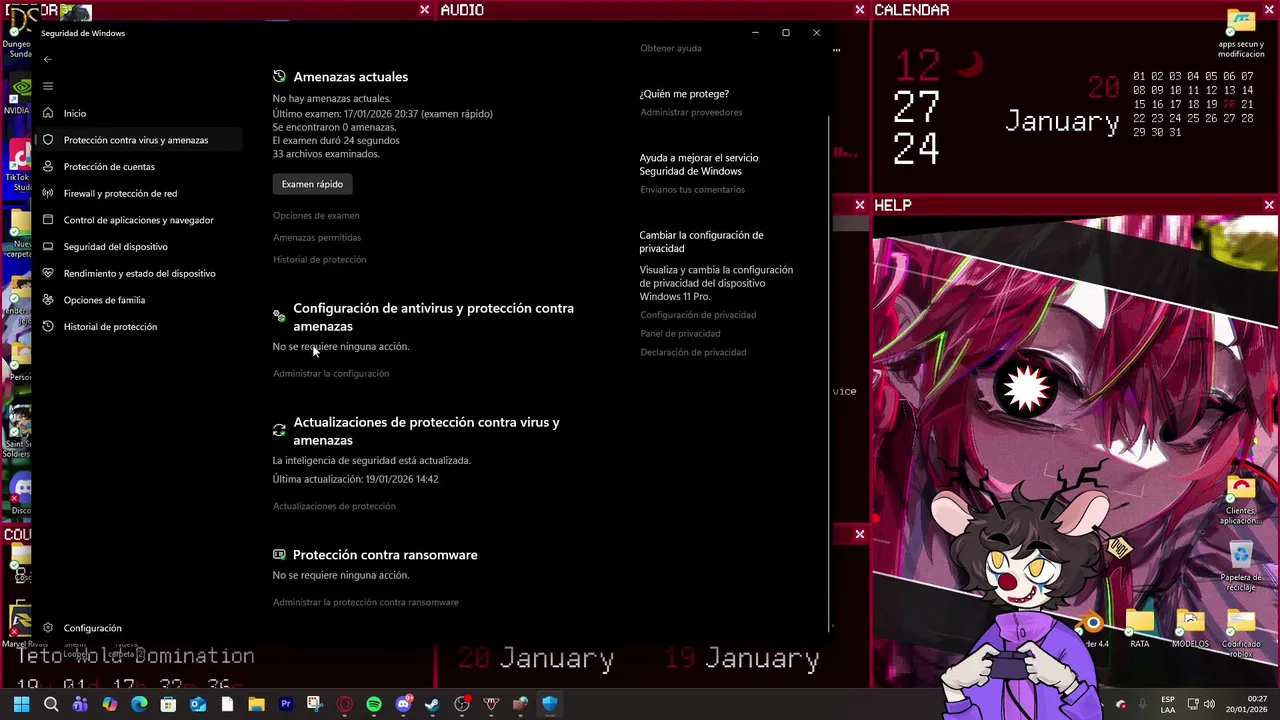Click the microphone tray icon

tap(1143, 705)
